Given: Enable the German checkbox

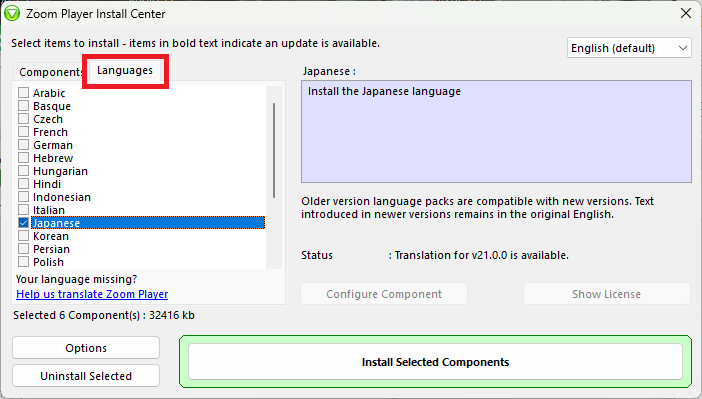Looking at the screenshot, I should click(x=23, y=145).
